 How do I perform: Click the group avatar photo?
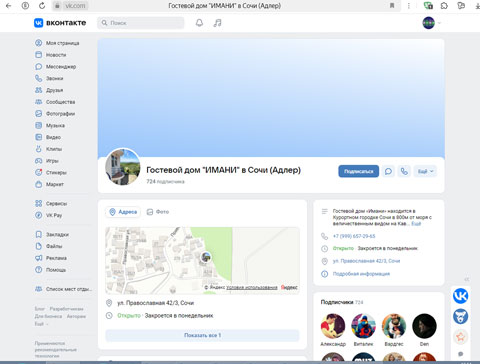pos(123,167)
